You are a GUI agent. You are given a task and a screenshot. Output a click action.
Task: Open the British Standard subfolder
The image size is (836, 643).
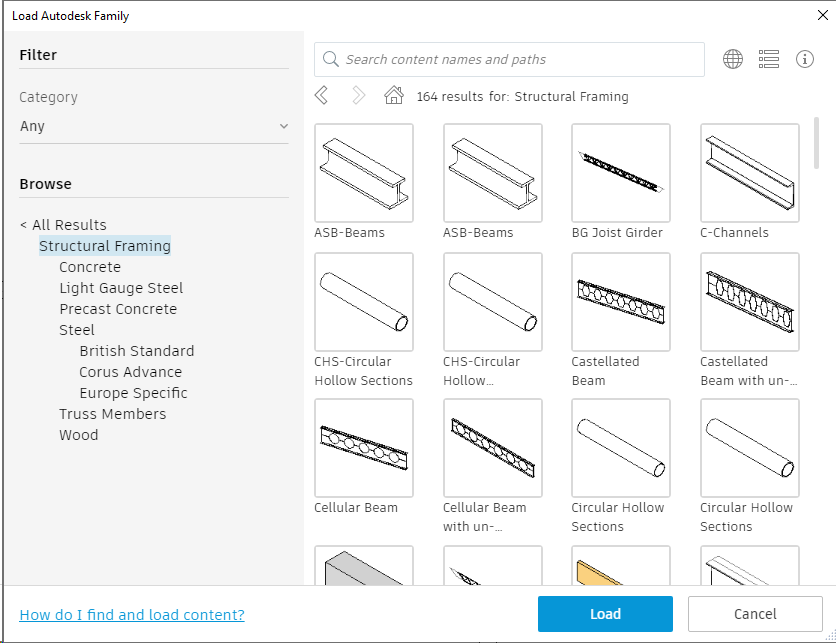(x=136, y=351)
